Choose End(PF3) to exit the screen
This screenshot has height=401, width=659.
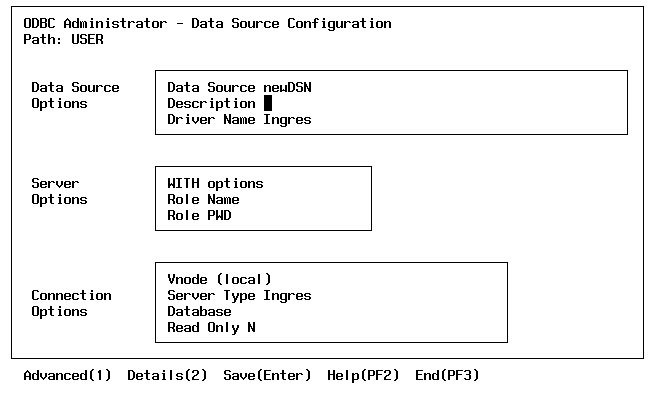tap(447, 376)
